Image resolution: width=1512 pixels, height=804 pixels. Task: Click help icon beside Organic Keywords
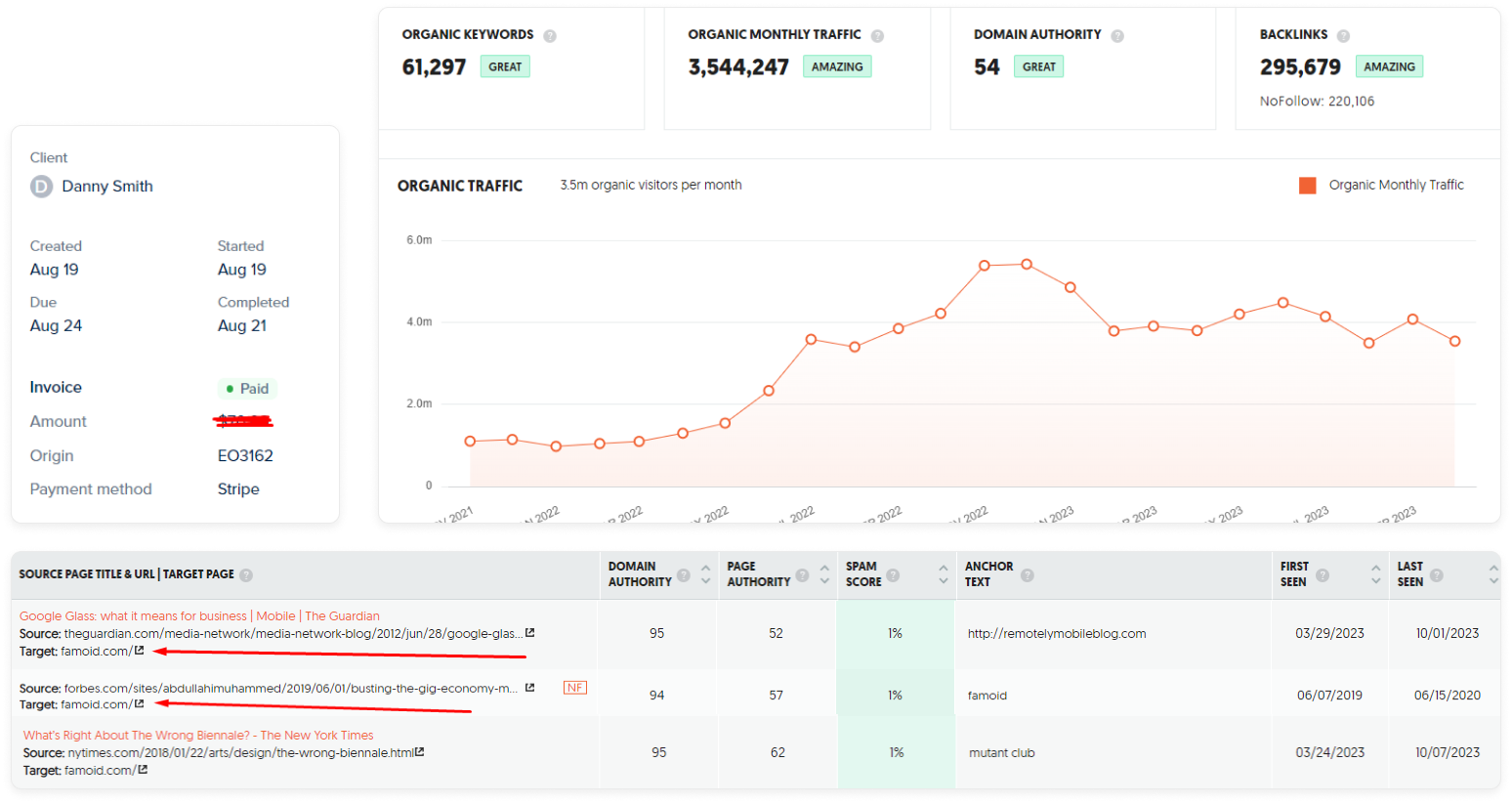(550, 36)
